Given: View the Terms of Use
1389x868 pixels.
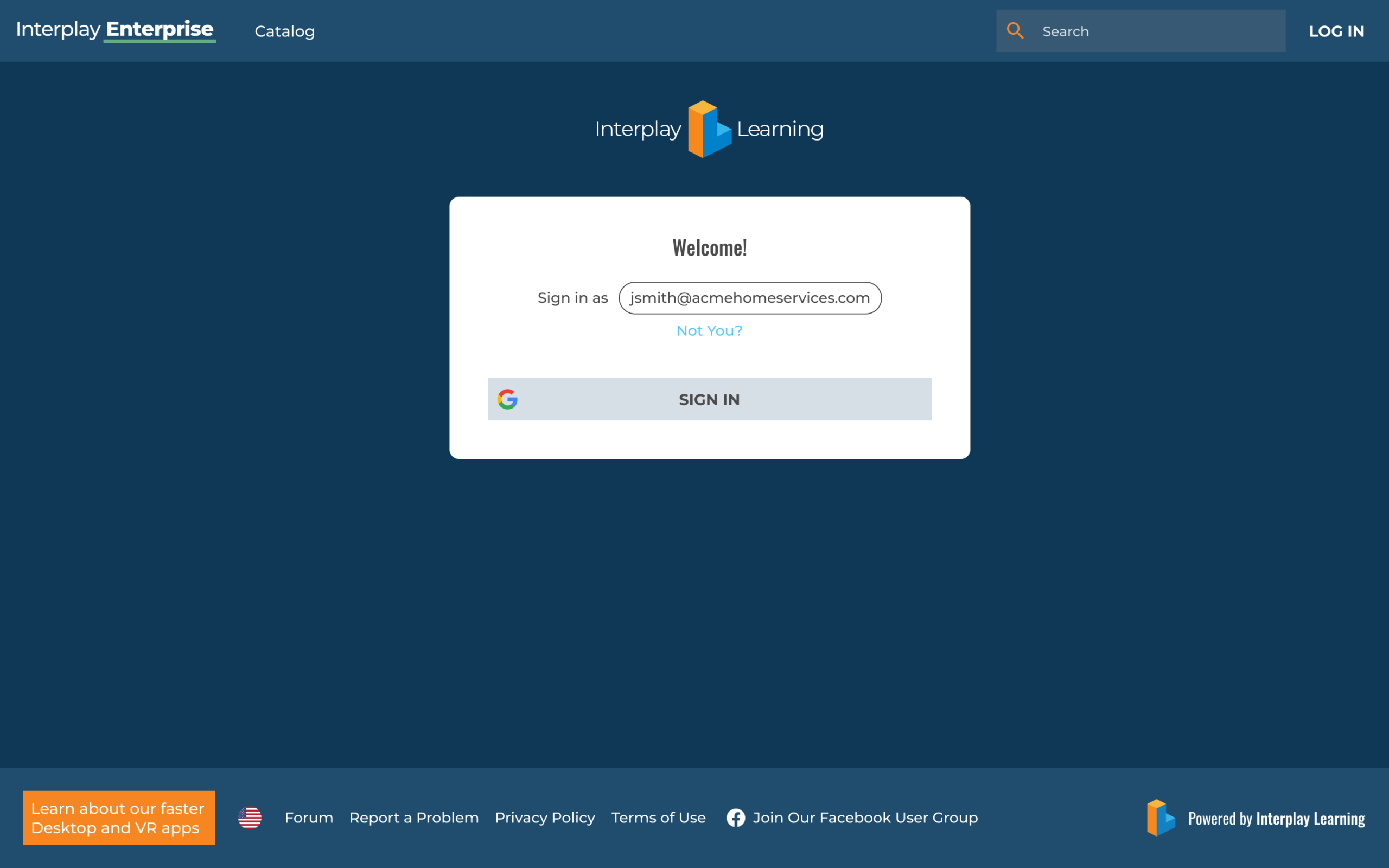Looking at the screenshot, I should point(658,818).
